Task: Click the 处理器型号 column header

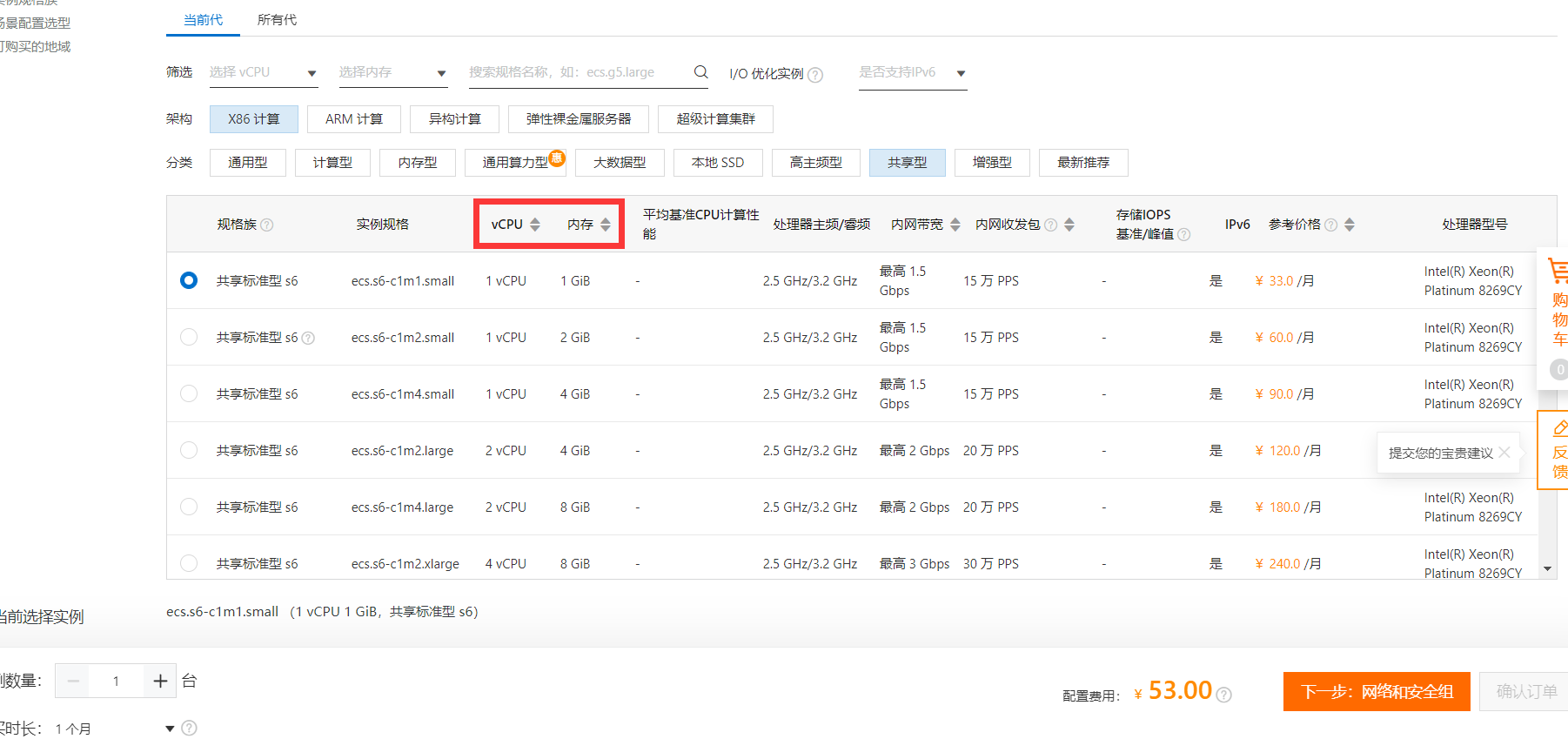Action: 1475,225
